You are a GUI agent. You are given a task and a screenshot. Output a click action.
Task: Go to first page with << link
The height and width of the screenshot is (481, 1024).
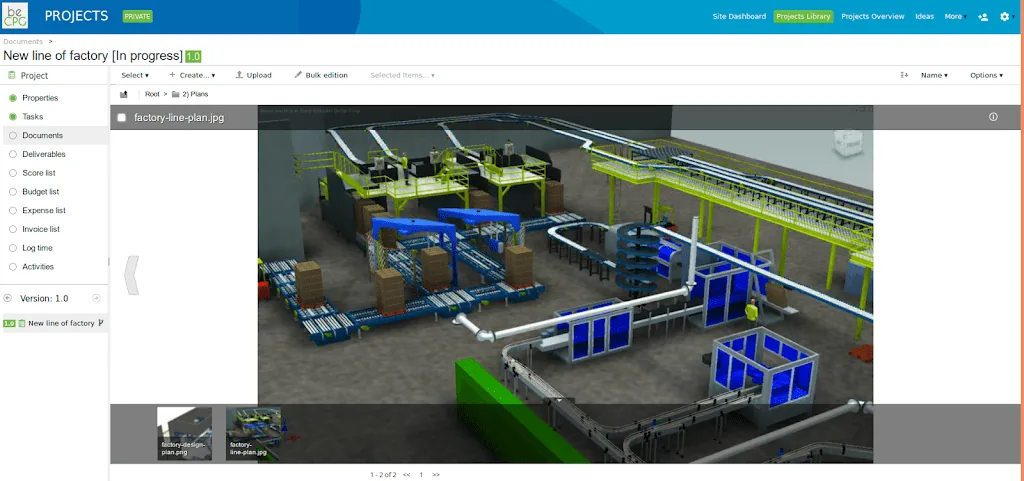click(x=406, y=474)
